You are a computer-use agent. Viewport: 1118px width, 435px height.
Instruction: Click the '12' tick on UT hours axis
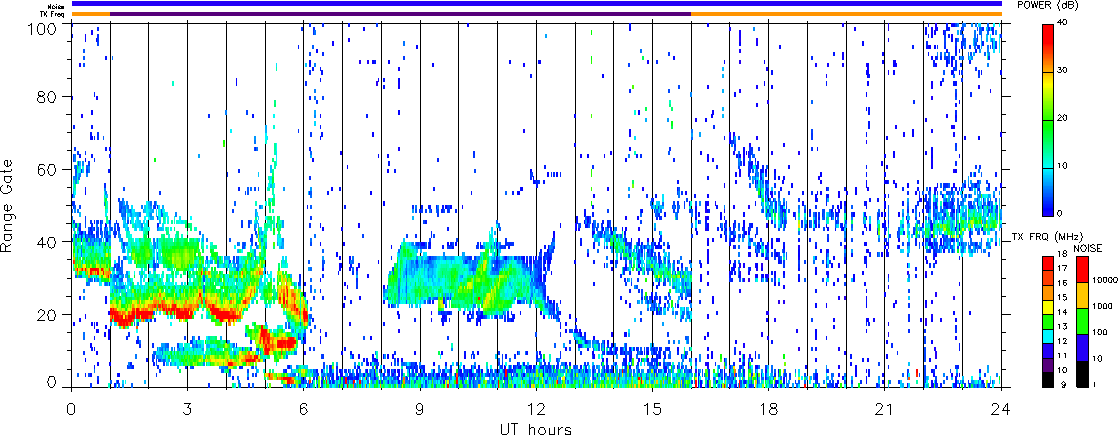coord(536,409)
